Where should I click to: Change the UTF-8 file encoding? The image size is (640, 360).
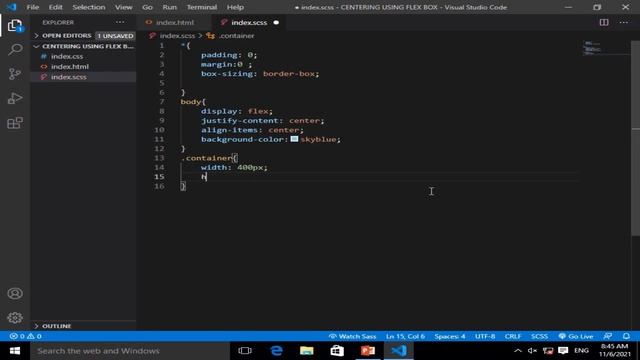(485, 336)
